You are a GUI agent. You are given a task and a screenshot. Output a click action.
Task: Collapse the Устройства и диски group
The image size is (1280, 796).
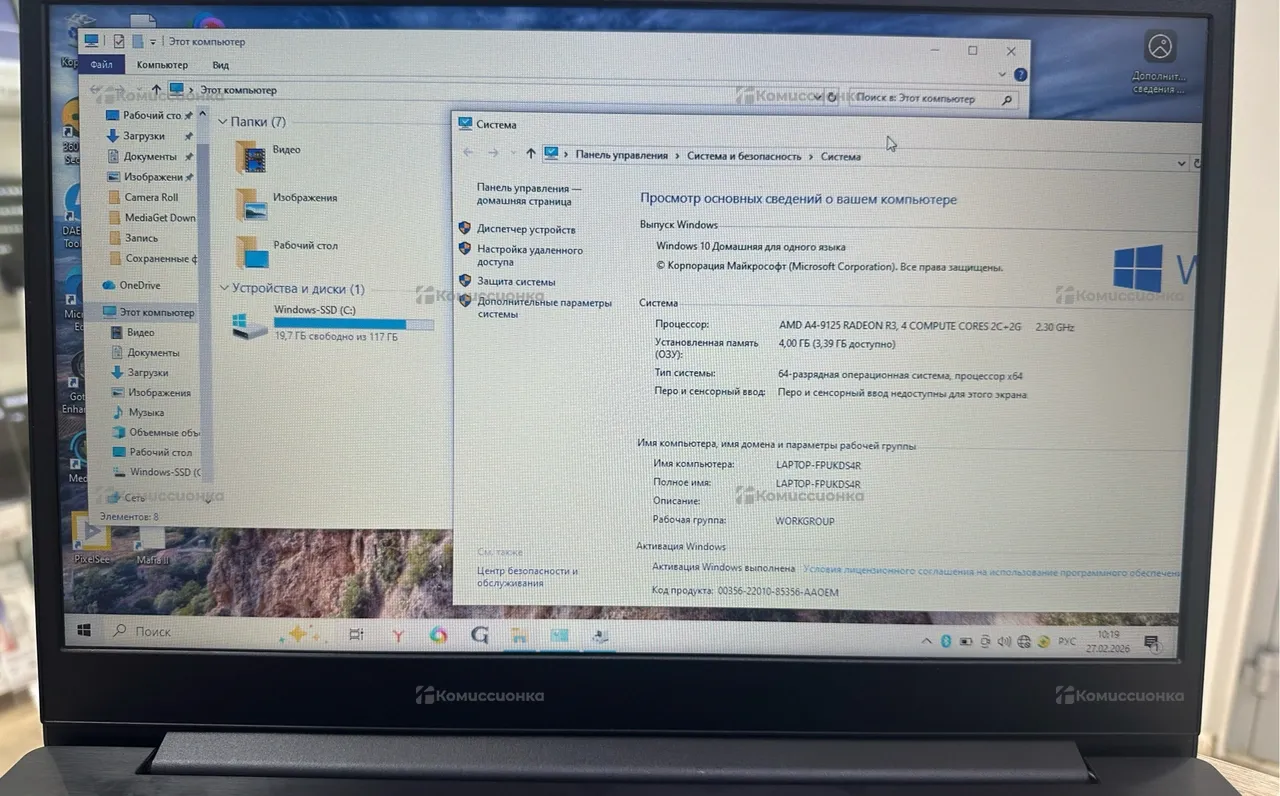tap(223, 288)
